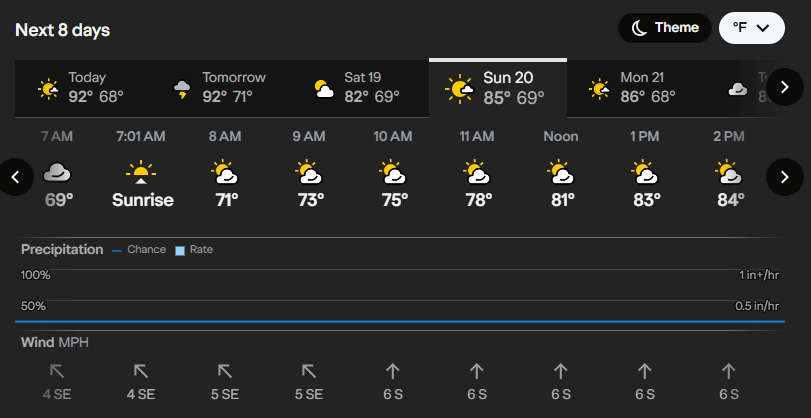Switch to Sat 19 forecast

359,88
